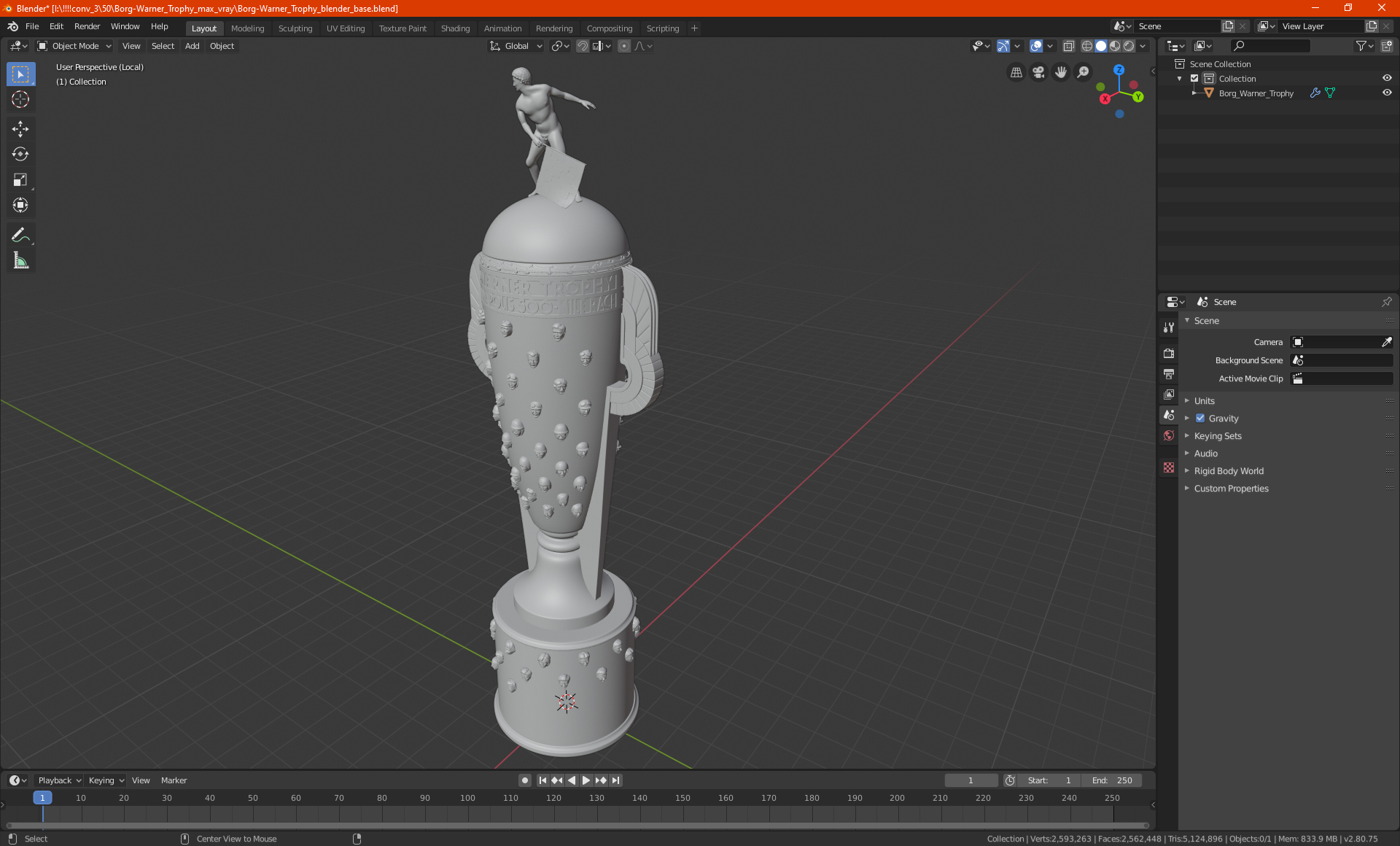This screenshot has width=1400, height=846.
Task: Open the outliner filter dropdown
Action: click(x=1364, y=46)
